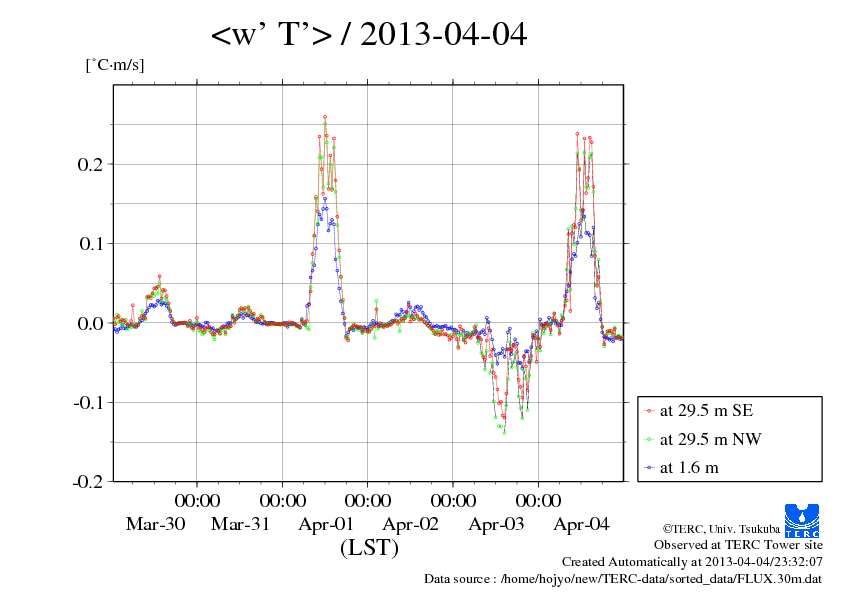Click the TERC logo icon
The image size is (842, 595).
point(802,520)
